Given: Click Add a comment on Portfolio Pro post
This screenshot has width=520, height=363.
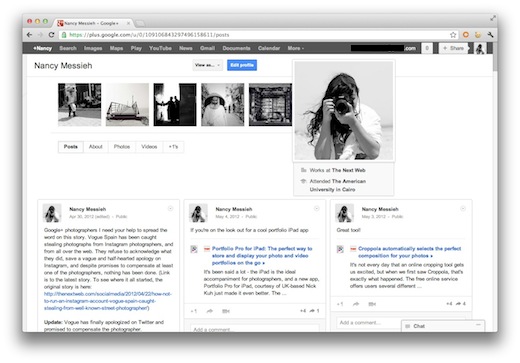Looking at the screenshot, I should (x=255, y=328).
